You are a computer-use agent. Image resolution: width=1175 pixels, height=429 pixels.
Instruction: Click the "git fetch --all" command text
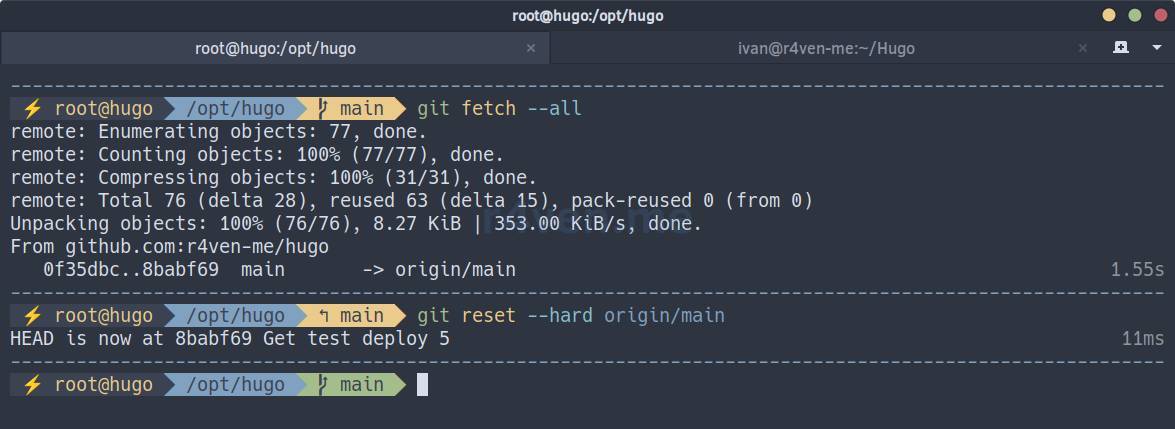click(x=498, y=108)
